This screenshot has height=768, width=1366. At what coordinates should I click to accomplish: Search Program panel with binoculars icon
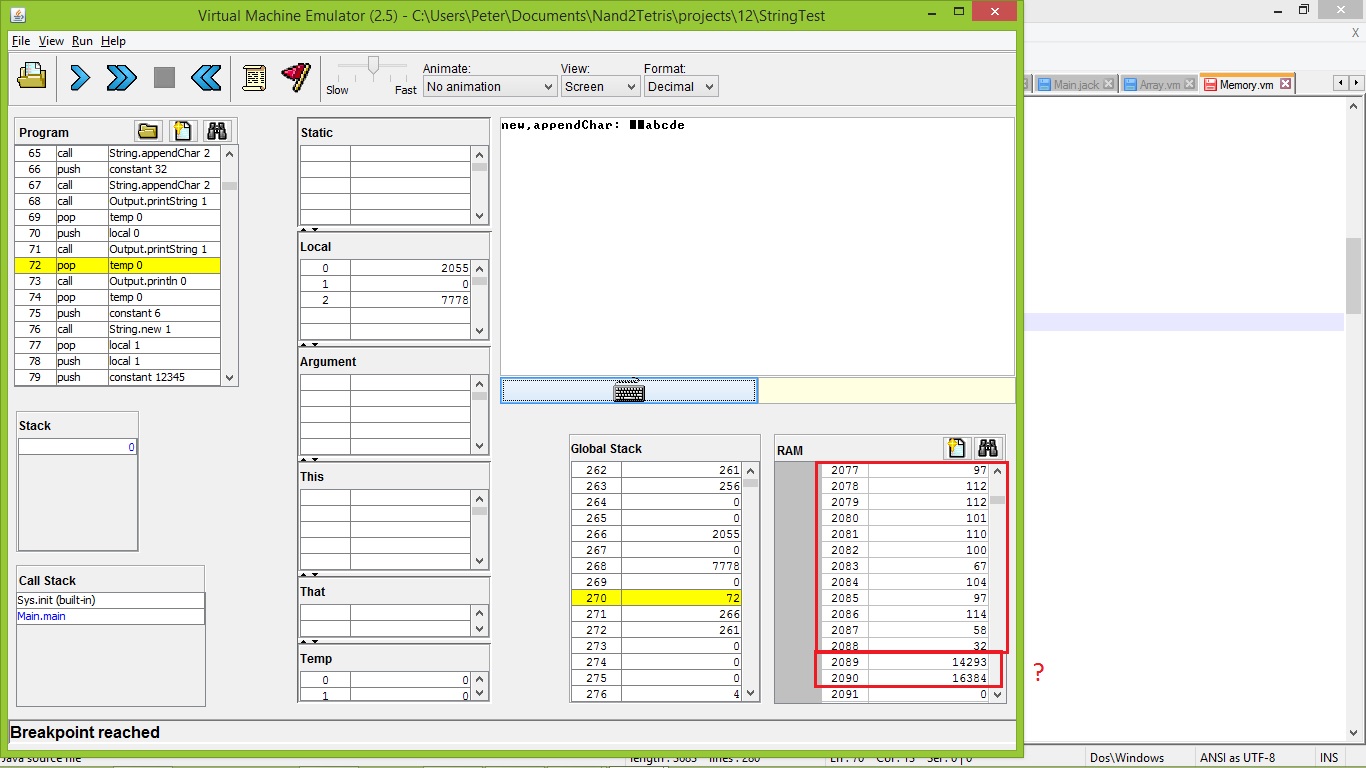(x=216, y=131)
